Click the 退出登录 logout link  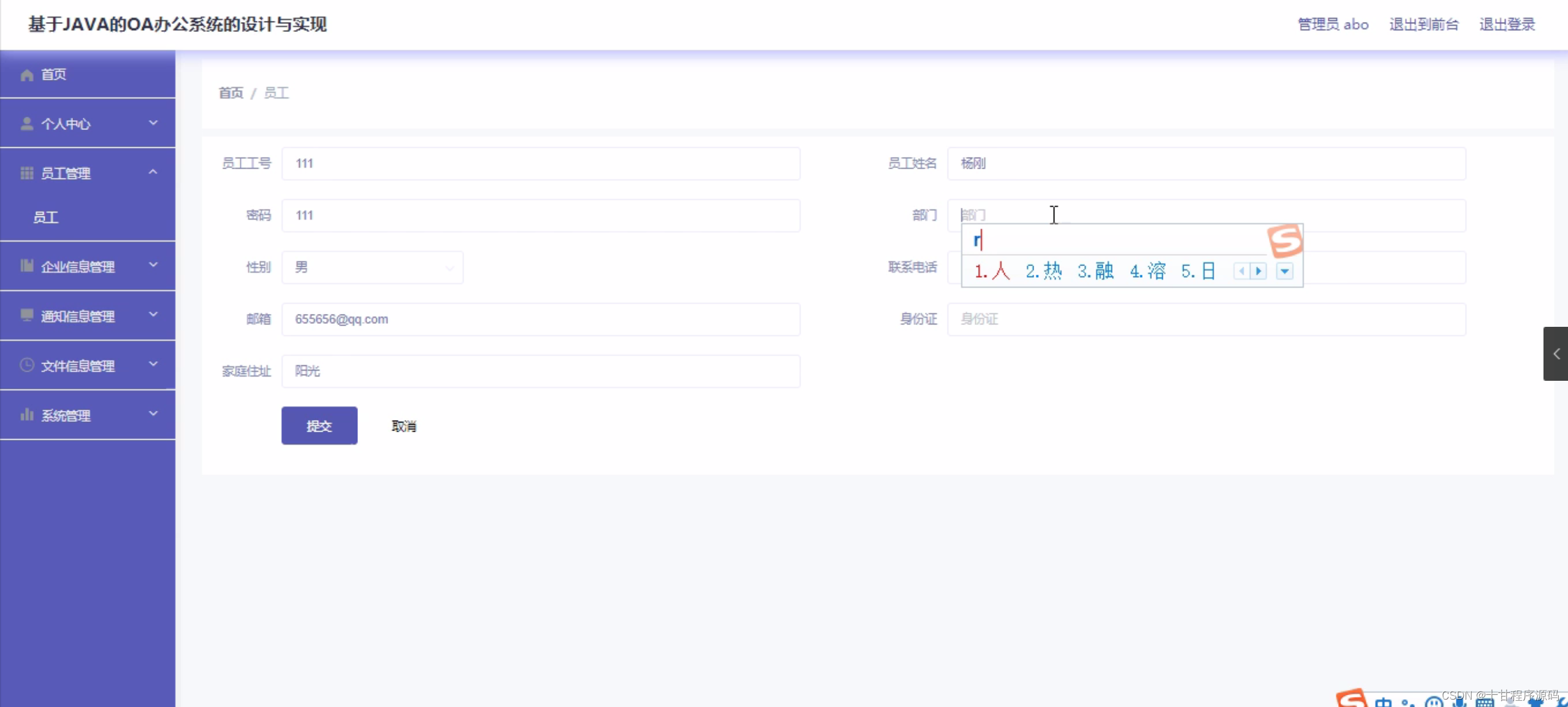click(x=1507, y=25)
